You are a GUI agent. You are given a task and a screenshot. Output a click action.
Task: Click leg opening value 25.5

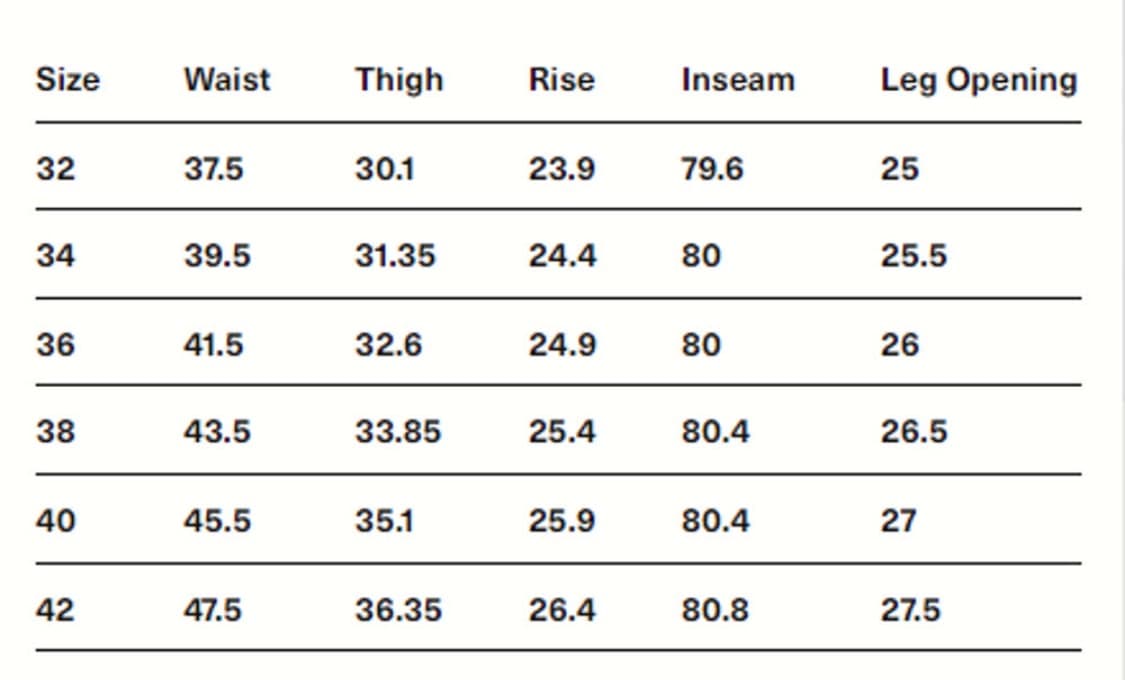coord(913,257)
